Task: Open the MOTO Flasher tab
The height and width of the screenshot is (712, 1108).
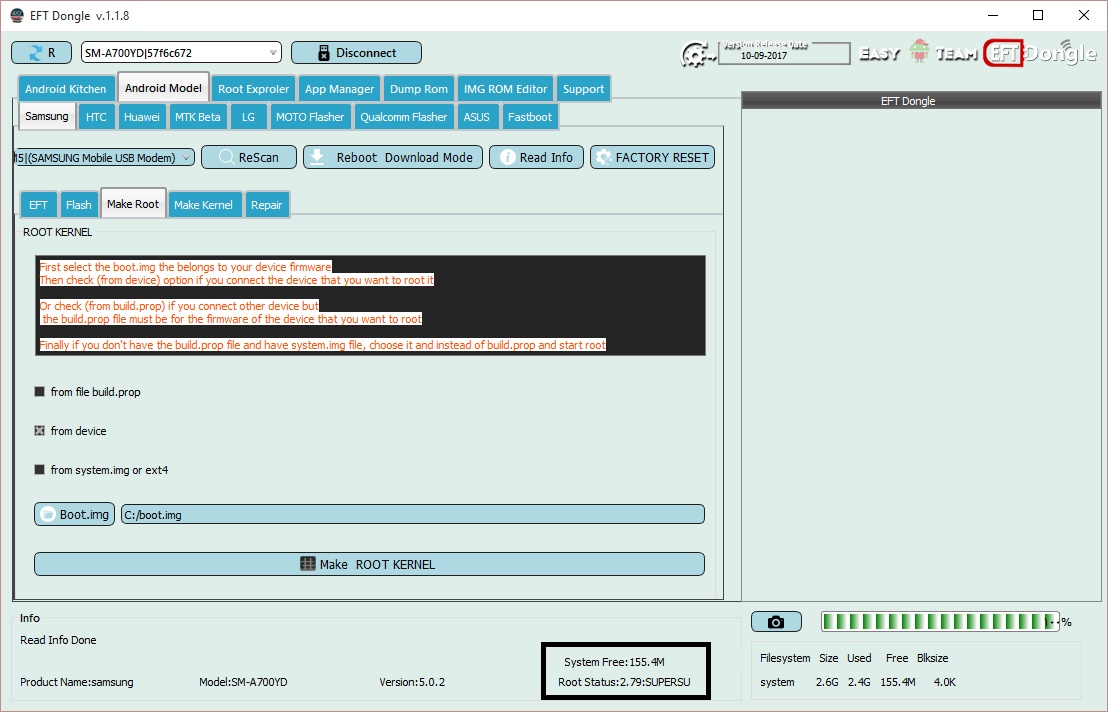Action: coord(310,117)
